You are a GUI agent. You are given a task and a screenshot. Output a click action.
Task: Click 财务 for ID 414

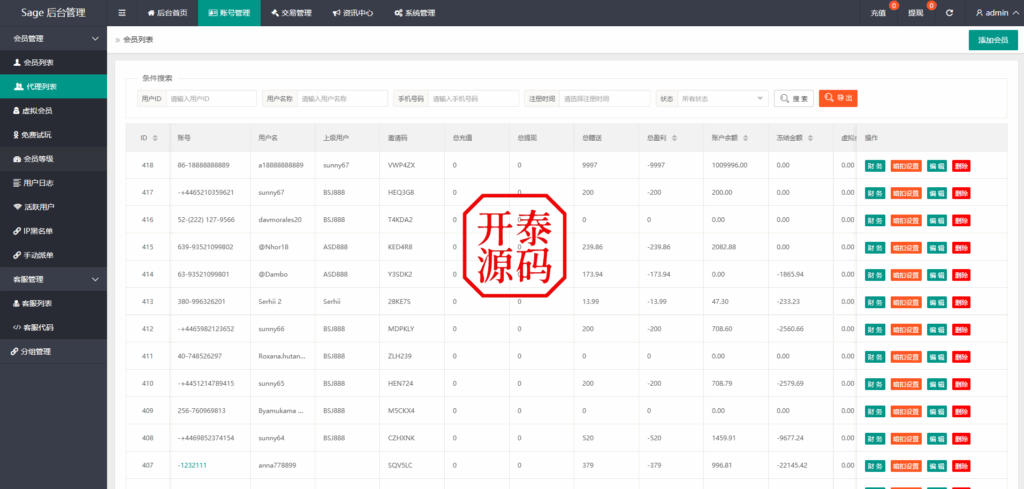pos(875,275)
